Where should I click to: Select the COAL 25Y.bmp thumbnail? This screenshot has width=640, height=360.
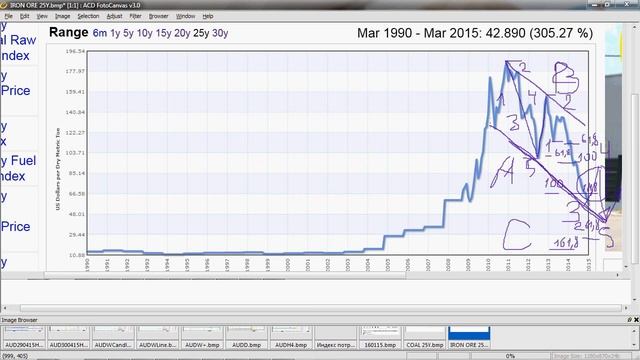point(424,337)
